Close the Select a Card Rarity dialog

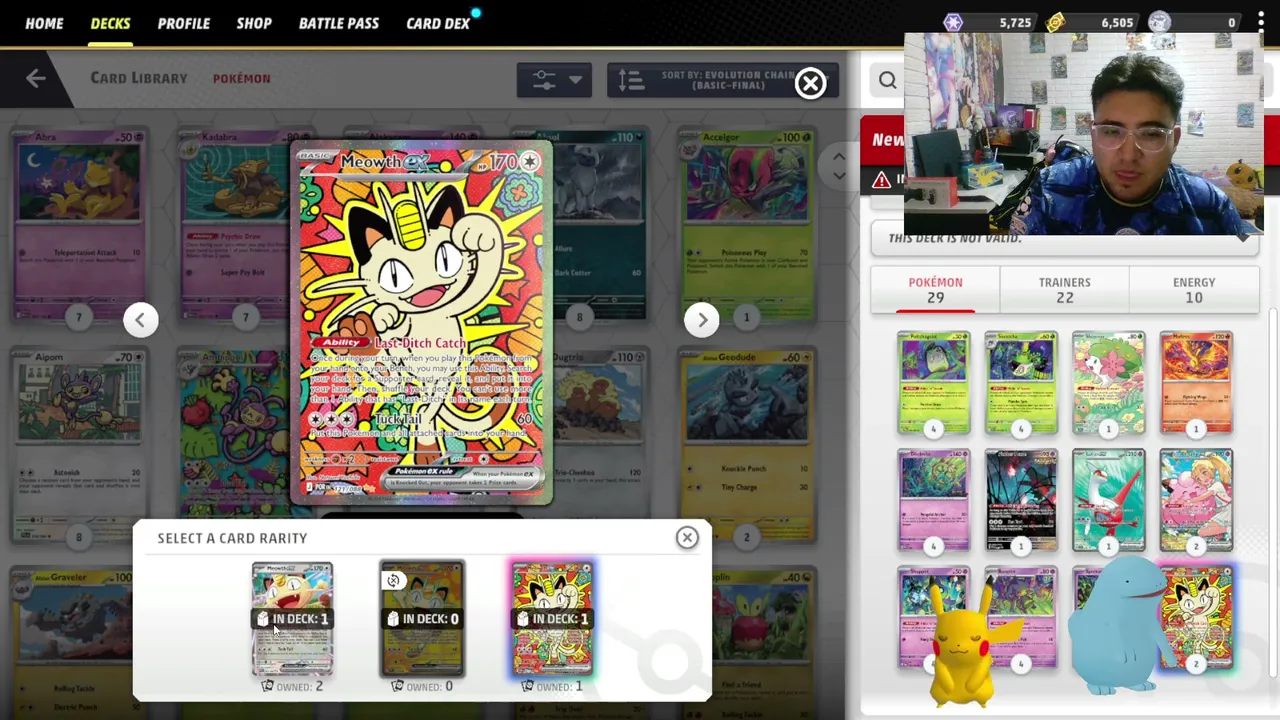click(x=687, y=538)
